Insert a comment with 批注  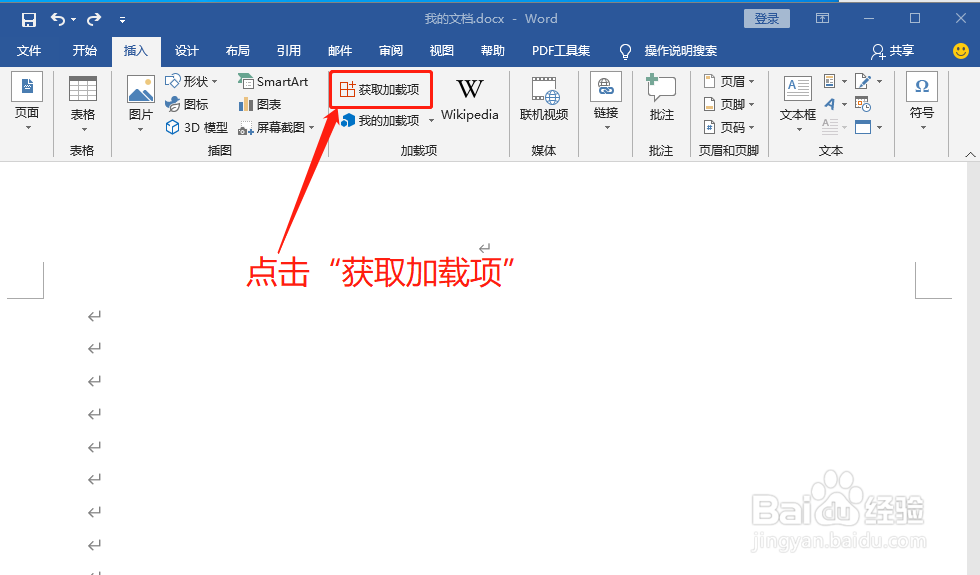click(x=661, y=99)
